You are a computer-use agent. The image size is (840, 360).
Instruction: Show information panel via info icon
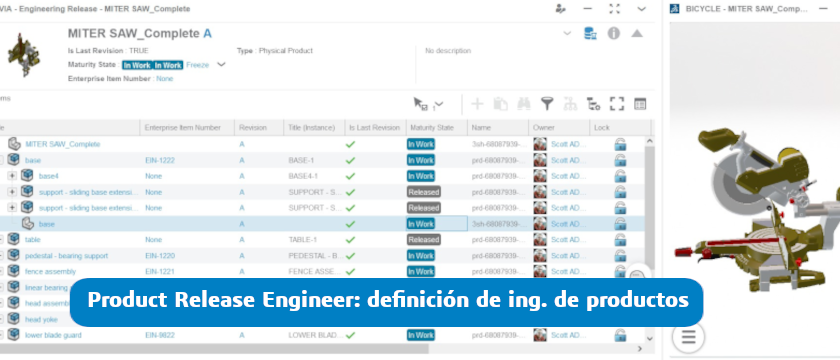tap(614, 33)
